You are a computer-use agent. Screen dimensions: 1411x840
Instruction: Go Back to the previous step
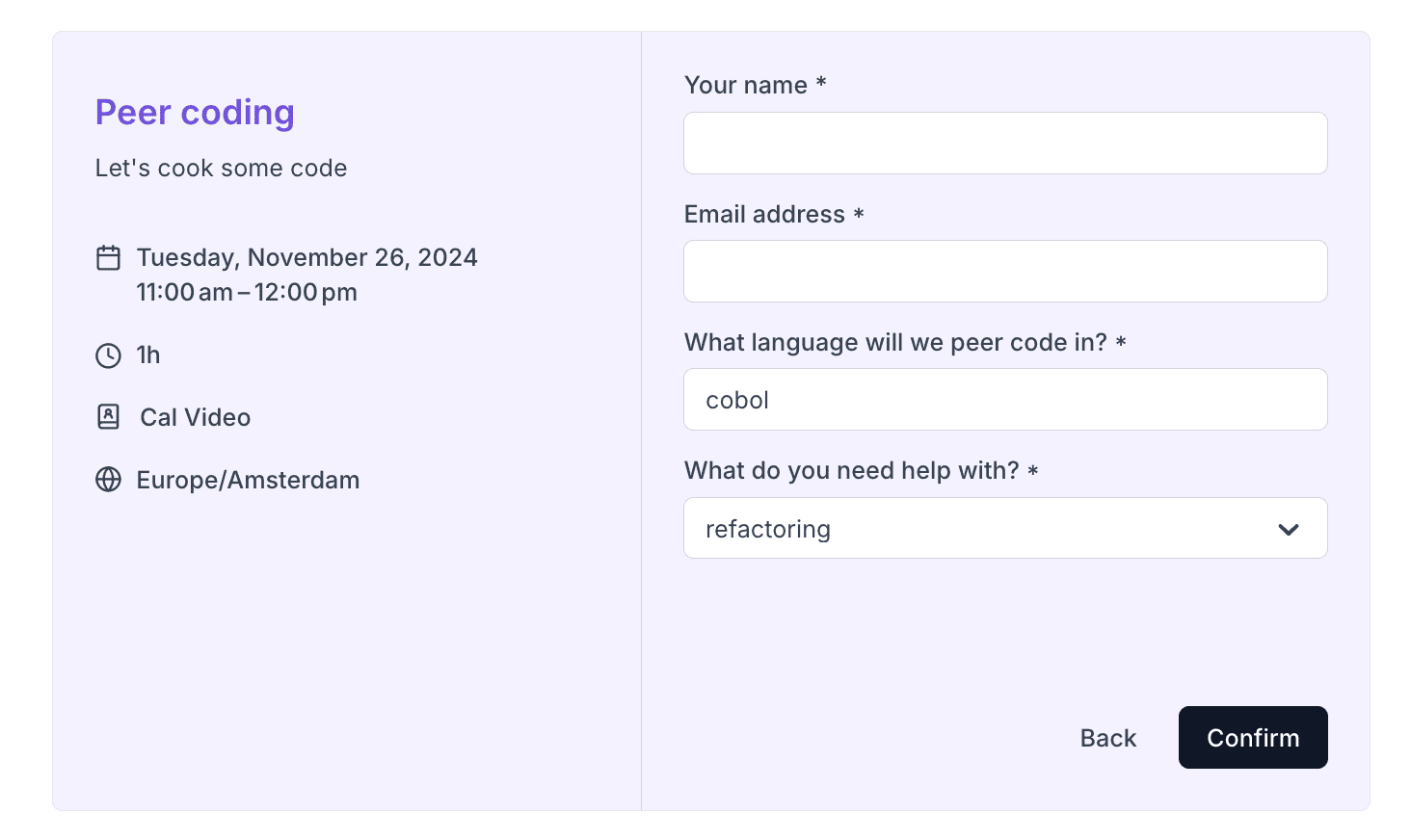[1108, 738]
